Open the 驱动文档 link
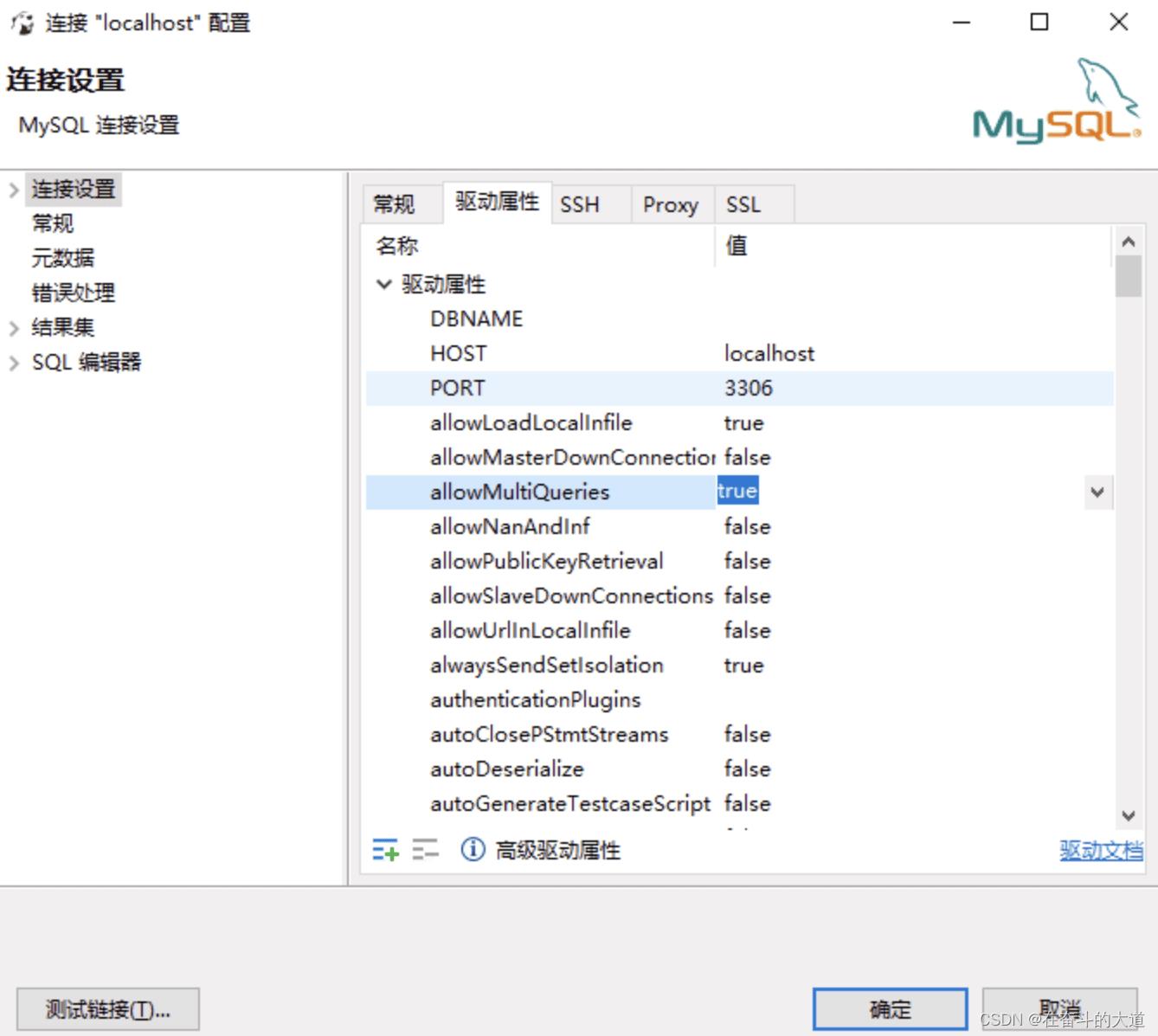Viewport: 1158px width, 1036px height. click(1101, 851)
